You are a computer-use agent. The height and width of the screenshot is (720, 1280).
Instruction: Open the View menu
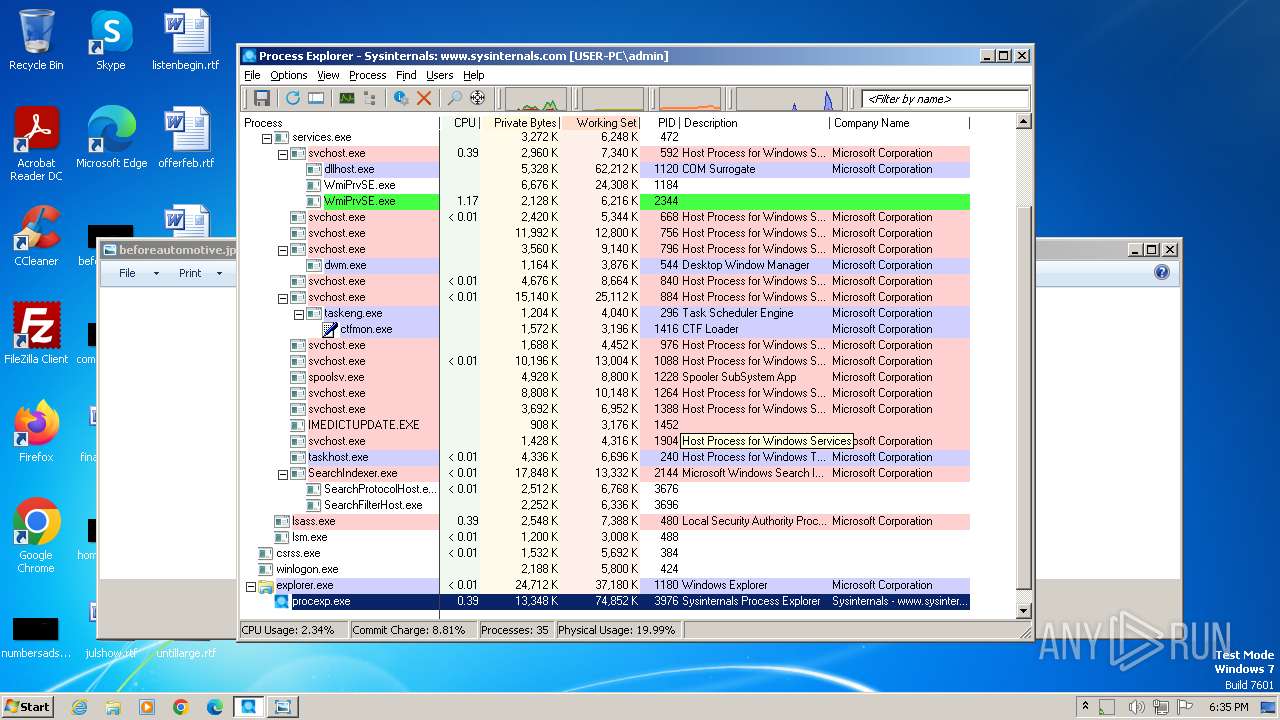[x=328, y=75]
